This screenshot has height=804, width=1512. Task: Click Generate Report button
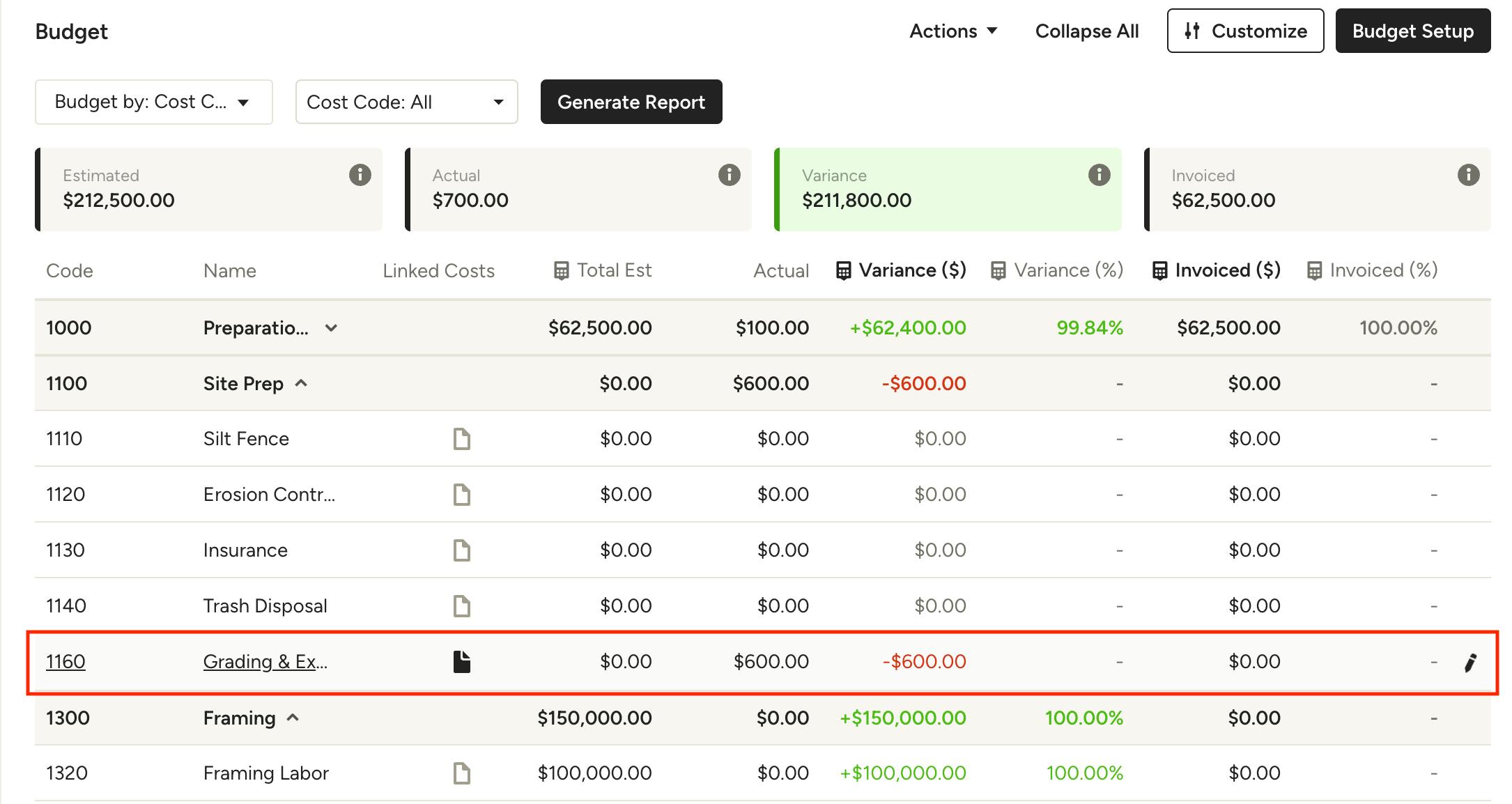[631, 102]
